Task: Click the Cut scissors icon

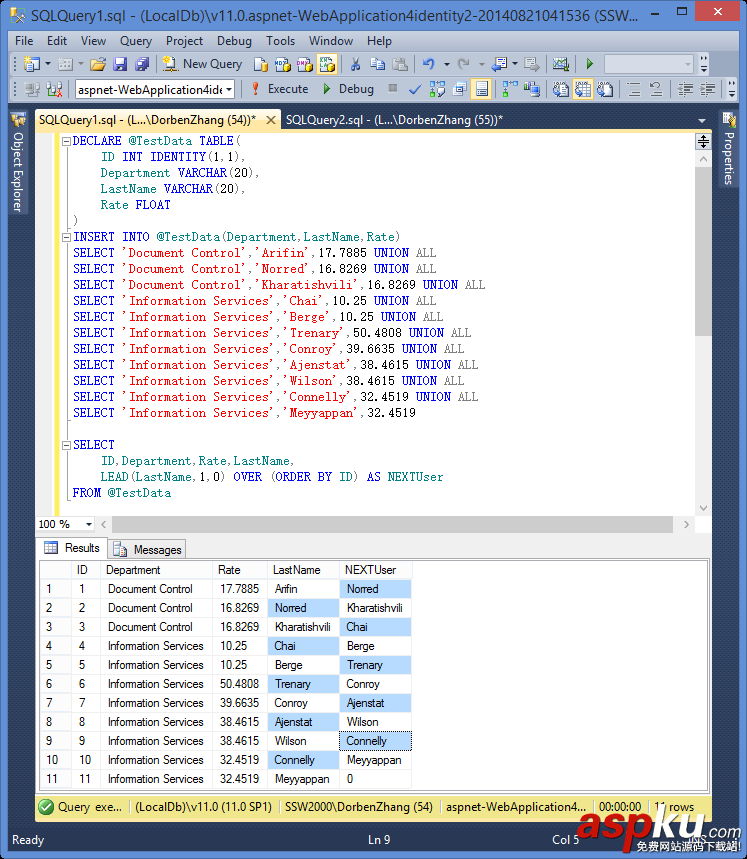Action: click(354, 64)
